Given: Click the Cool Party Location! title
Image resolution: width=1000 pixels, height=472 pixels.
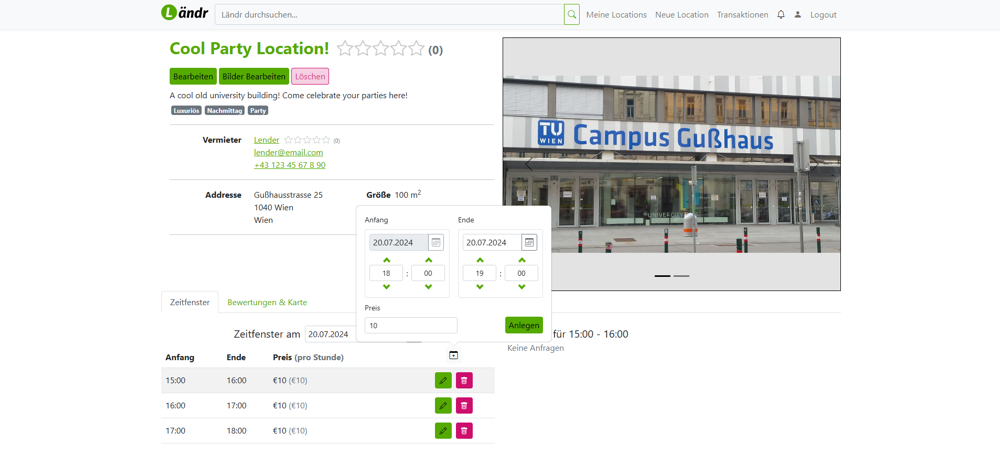Looking at the screenshot, I should tap(249, 48).
